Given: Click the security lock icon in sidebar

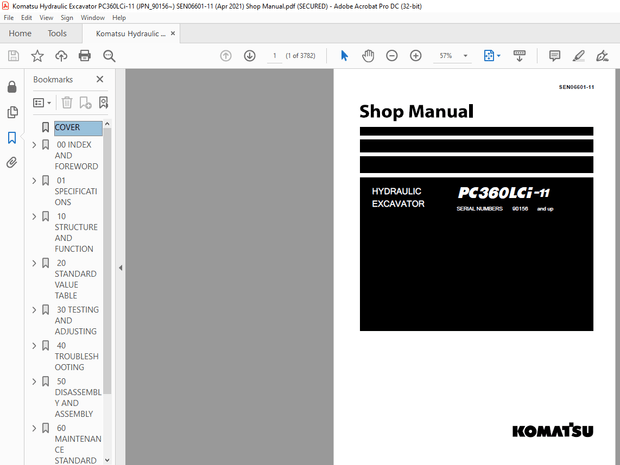Looking at the screenshot, I should [12, 87].
